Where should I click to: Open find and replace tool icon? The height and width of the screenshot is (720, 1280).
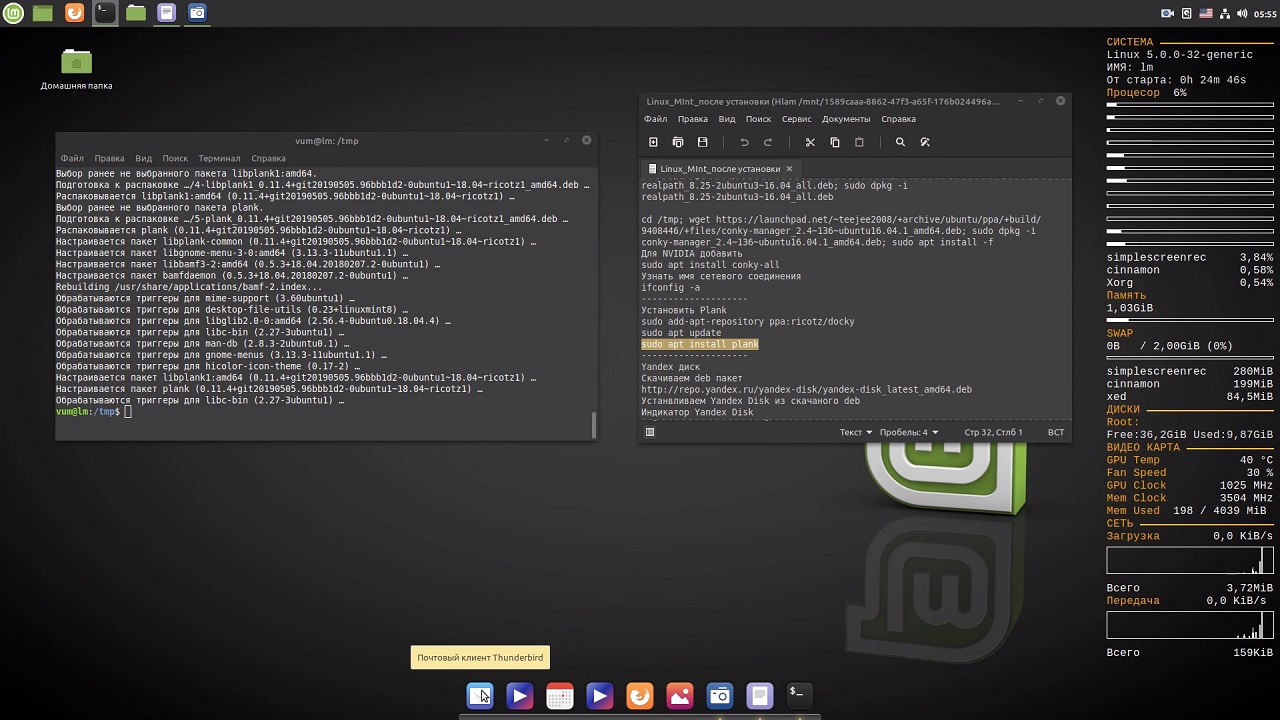click(925, 142)
